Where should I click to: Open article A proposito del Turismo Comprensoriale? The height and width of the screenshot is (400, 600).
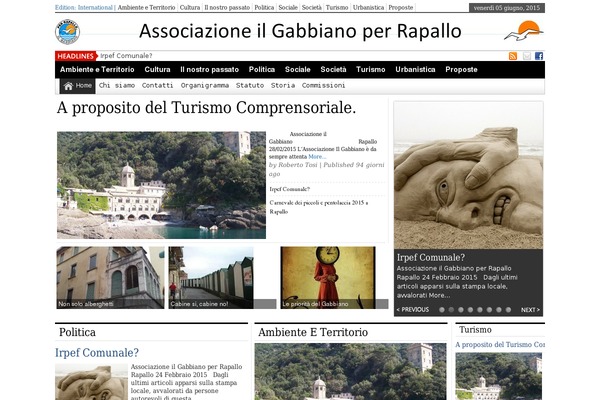pos(206,108)
